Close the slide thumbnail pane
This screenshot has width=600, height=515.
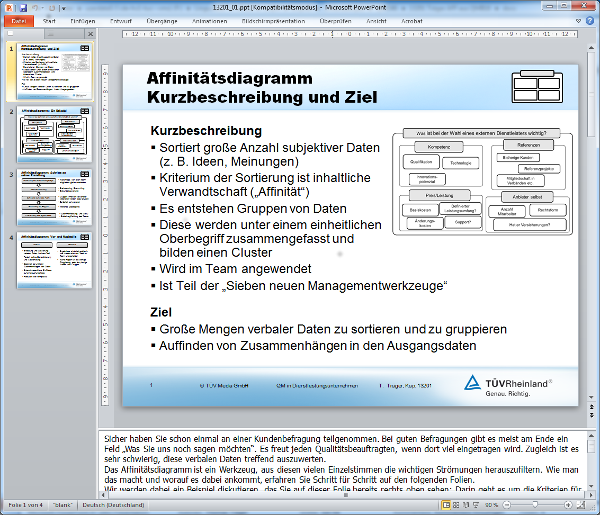tap(91, 32)
